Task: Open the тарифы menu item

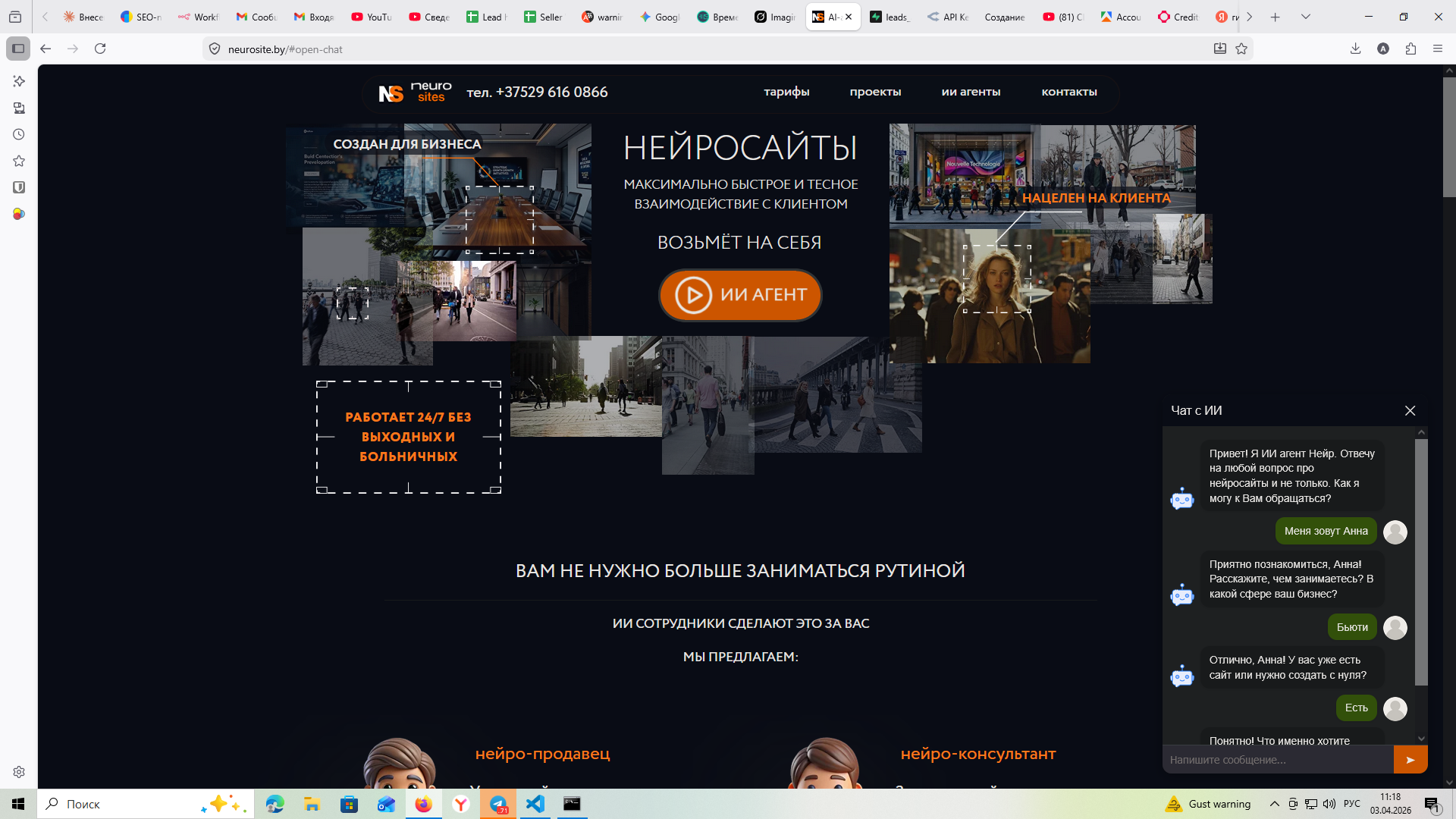Action: pos(786,92)
